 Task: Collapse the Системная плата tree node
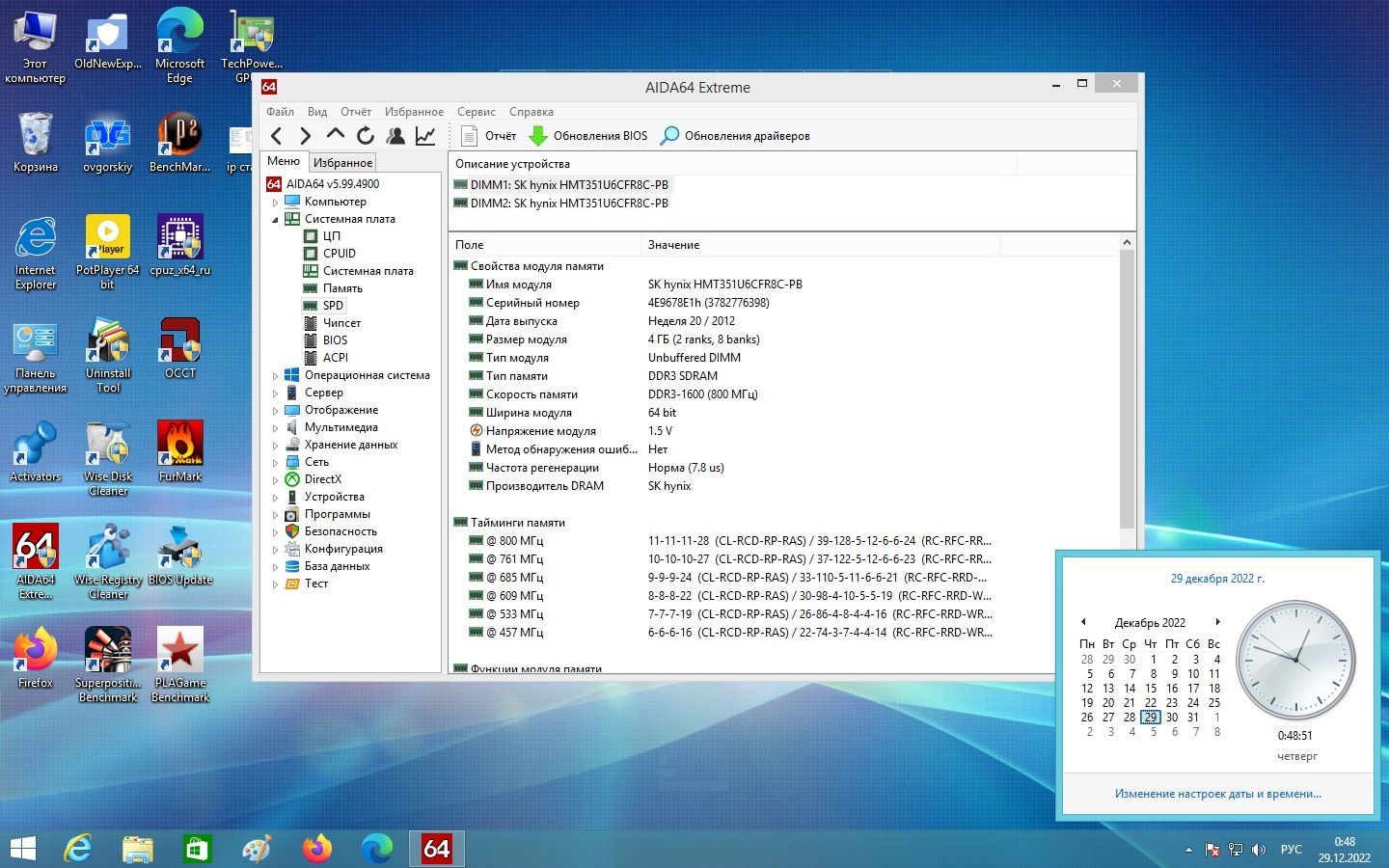pyautogui.click(x=275, y=220)
